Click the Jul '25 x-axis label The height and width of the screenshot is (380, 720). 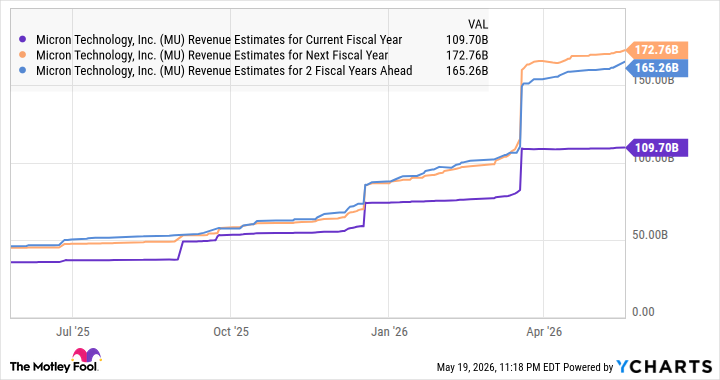tap(73, 332)
